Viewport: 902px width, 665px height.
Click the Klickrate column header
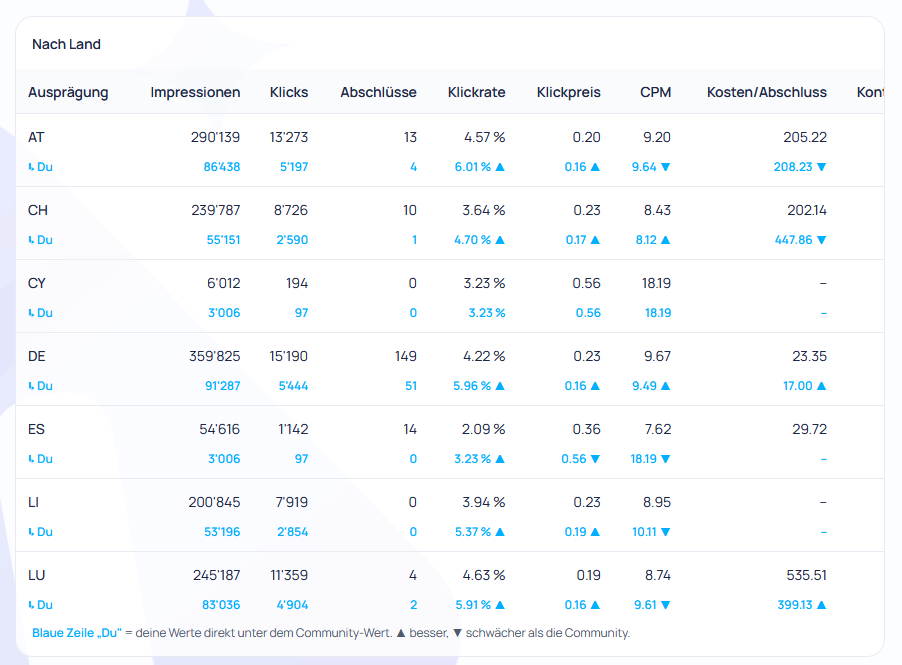click(476, 93)
